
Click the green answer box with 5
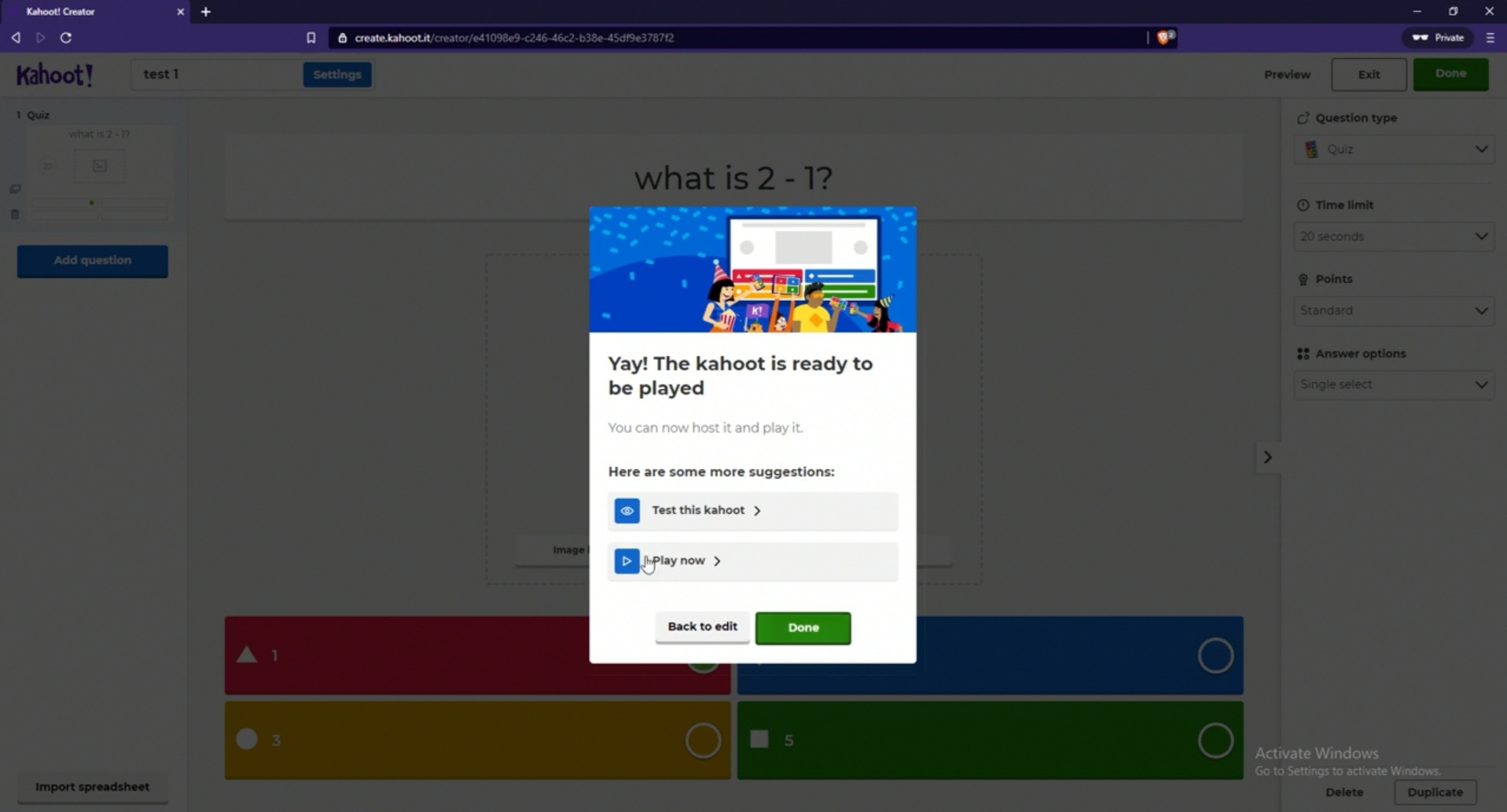point(991,740)
